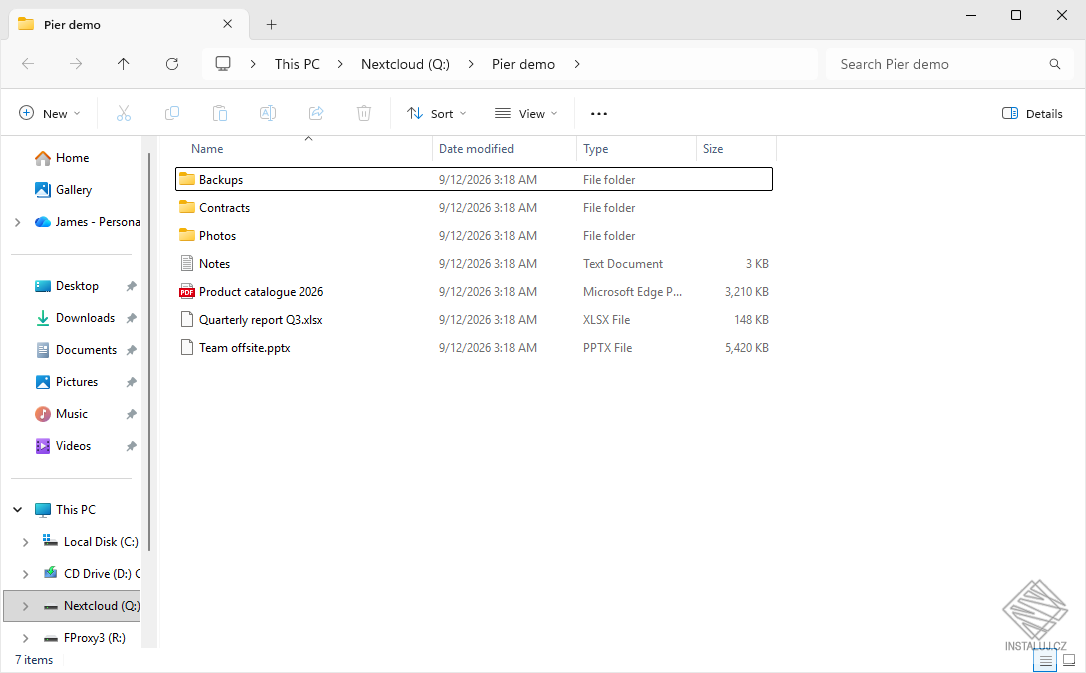This screenshot has width=1086, height=673.
Task: Go forward with the right arrow
Action: [76, 64]
